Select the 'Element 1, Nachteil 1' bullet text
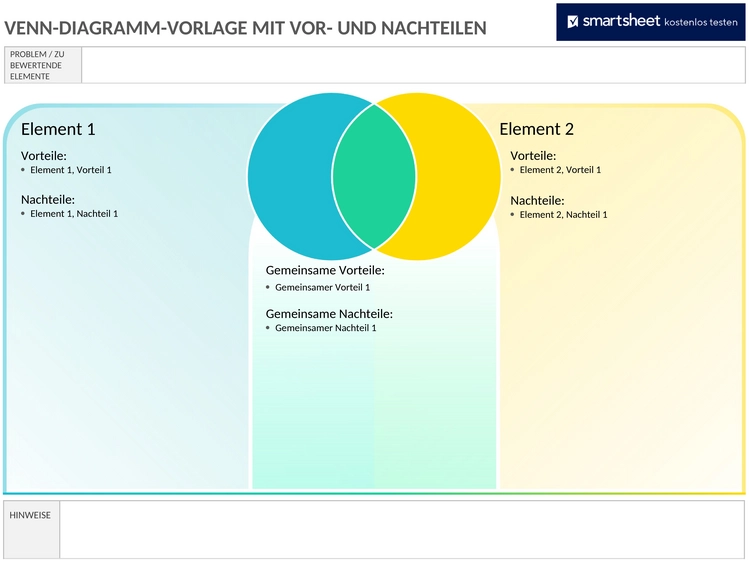This screenshot has height=561, width=749. (x=74, y=214)
